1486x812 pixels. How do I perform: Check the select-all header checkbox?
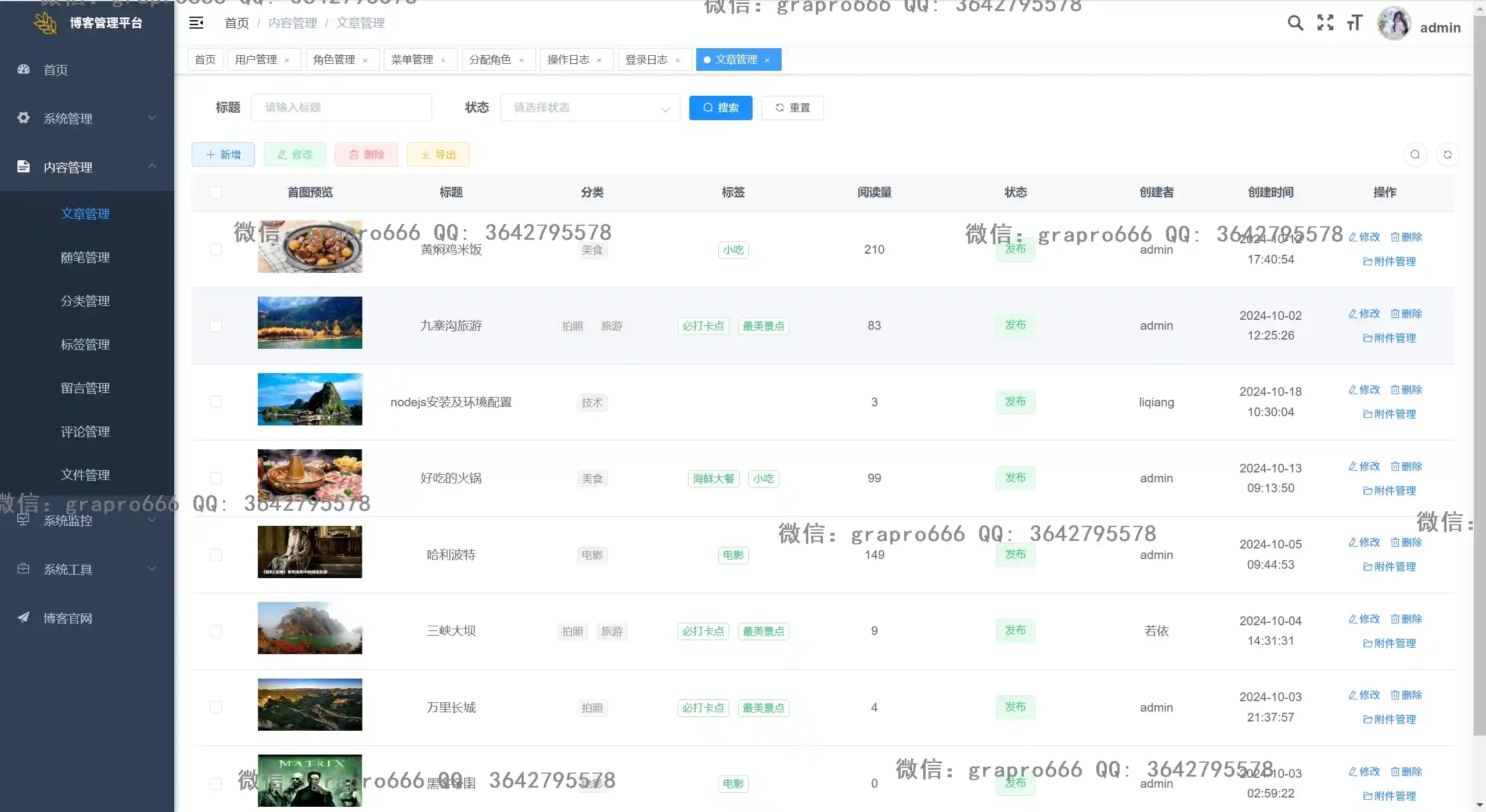coord(215,192)
